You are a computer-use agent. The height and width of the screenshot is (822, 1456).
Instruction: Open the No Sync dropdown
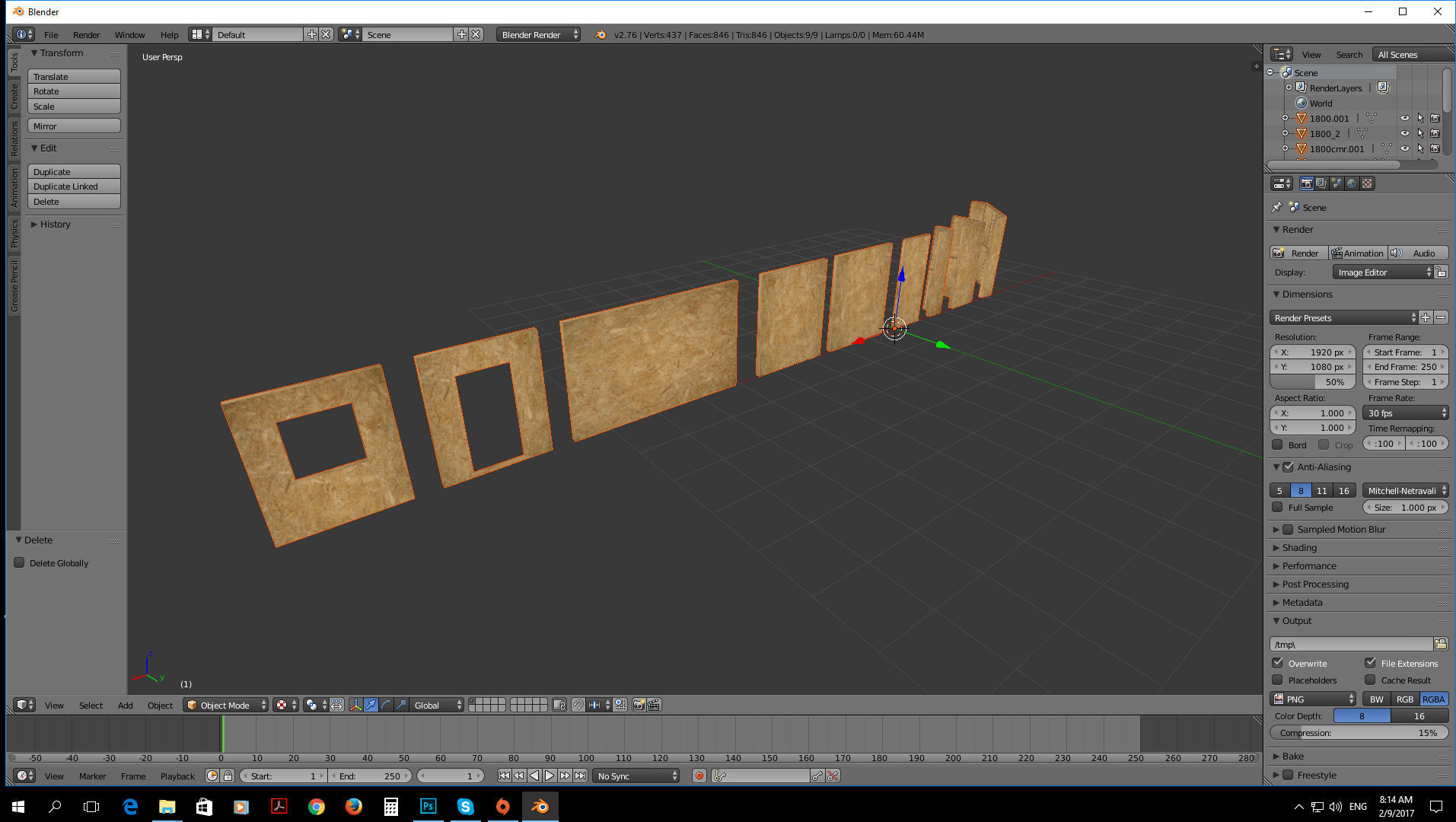coord(636,776)
